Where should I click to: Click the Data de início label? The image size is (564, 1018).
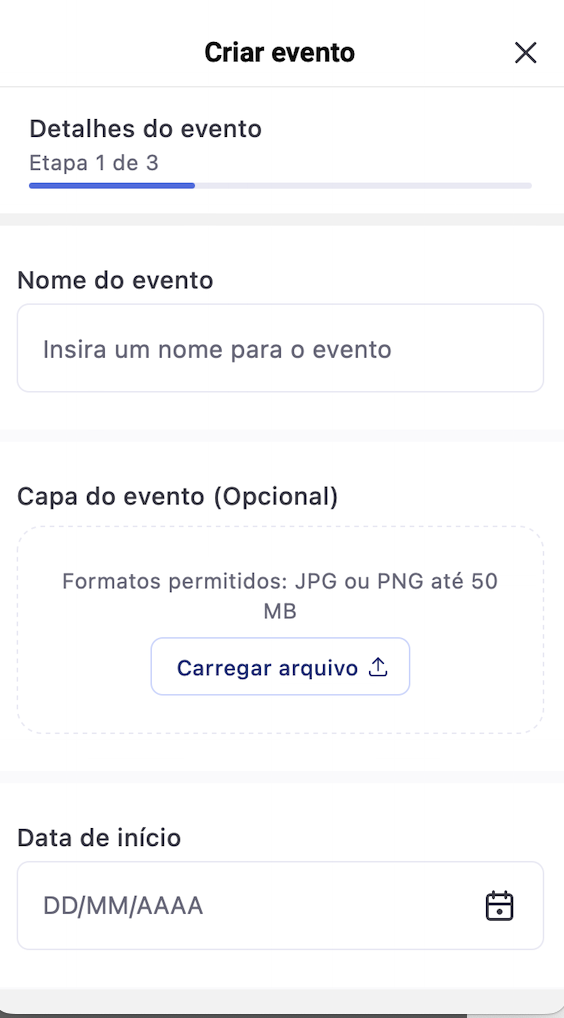pyautogui.click(x=99, y=838)
